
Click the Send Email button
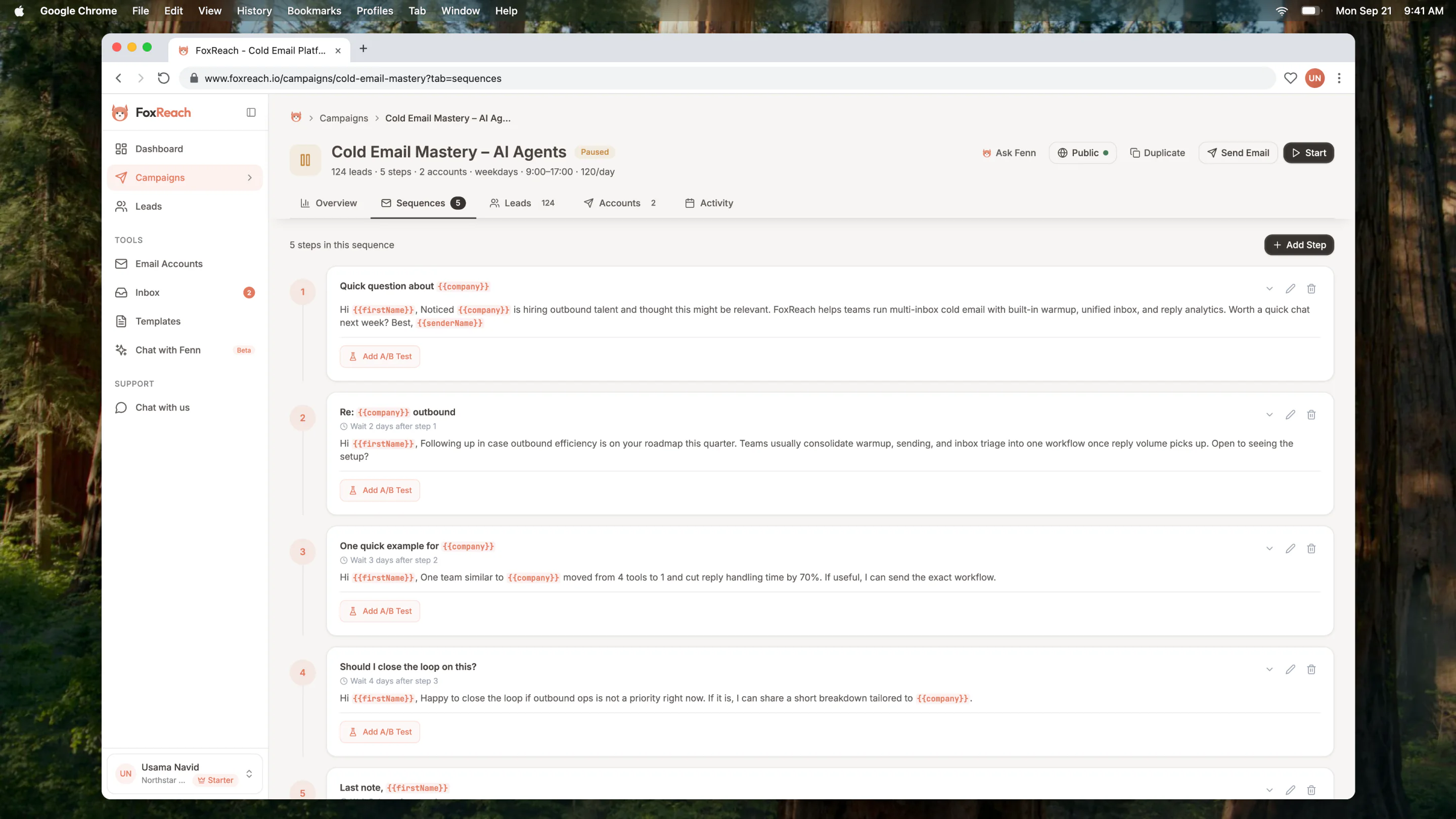[1238, 153]
